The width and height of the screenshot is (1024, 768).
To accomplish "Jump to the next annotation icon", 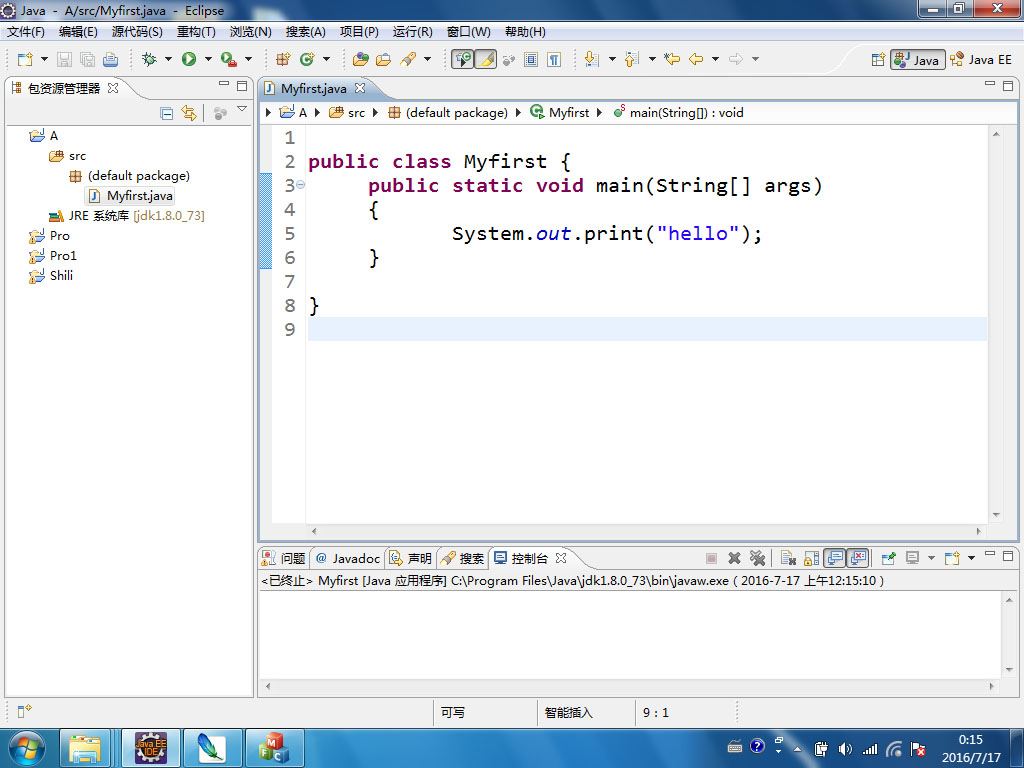I will tap(592, 59).
